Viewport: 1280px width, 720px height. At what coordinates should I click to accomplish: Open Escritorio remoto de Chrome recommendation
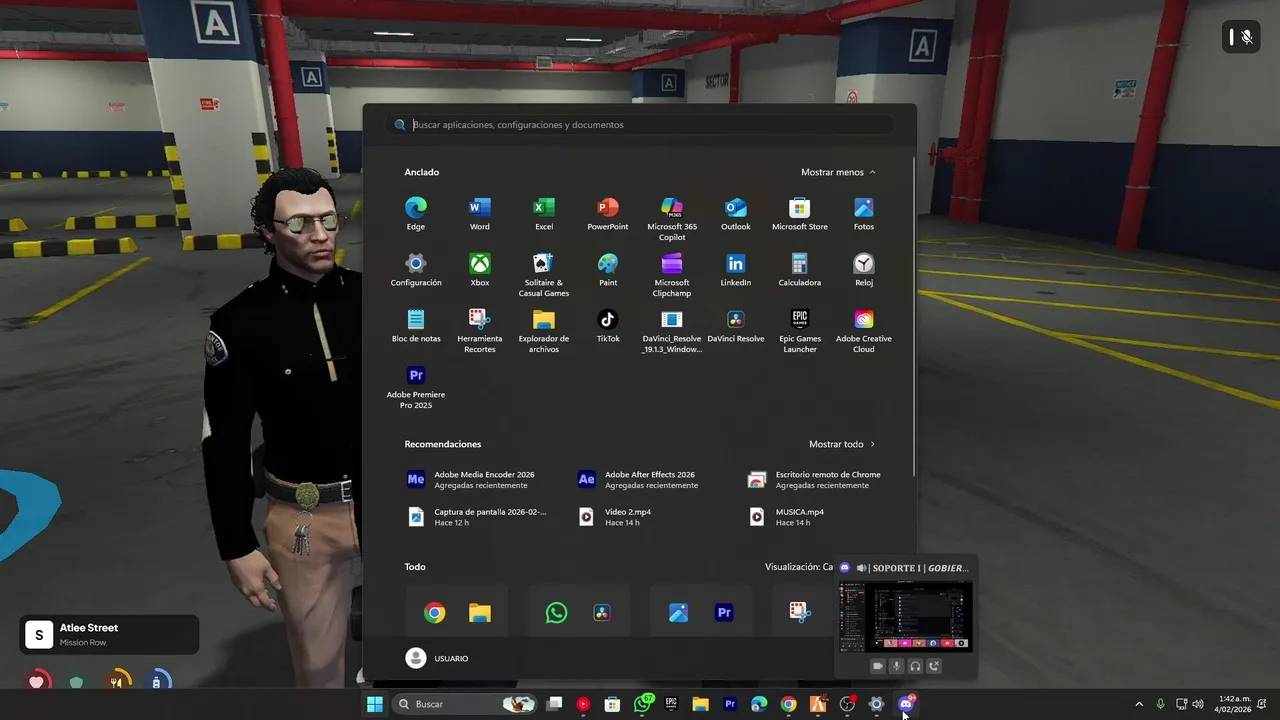(x=820, y=480)
